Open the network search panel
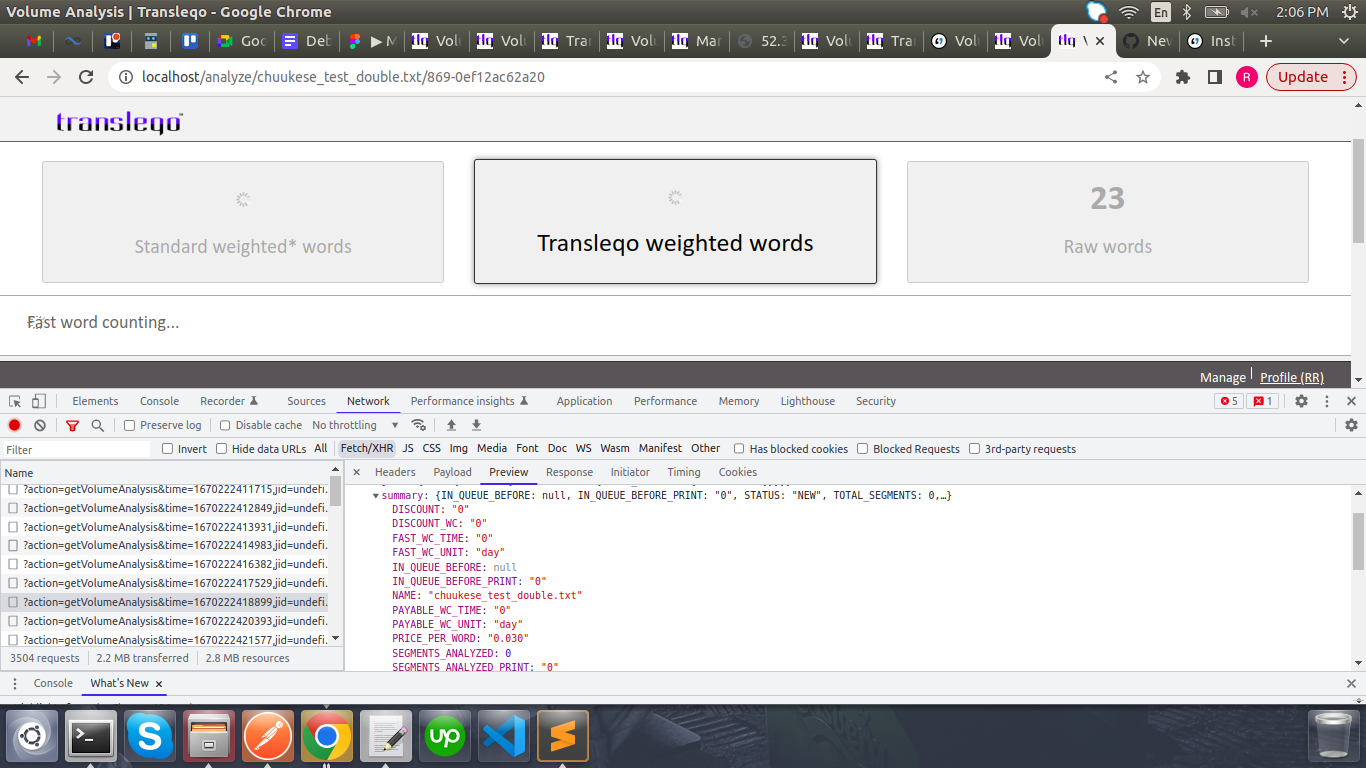This screenshot has width=1366, height=768. [x=96, y=425]
